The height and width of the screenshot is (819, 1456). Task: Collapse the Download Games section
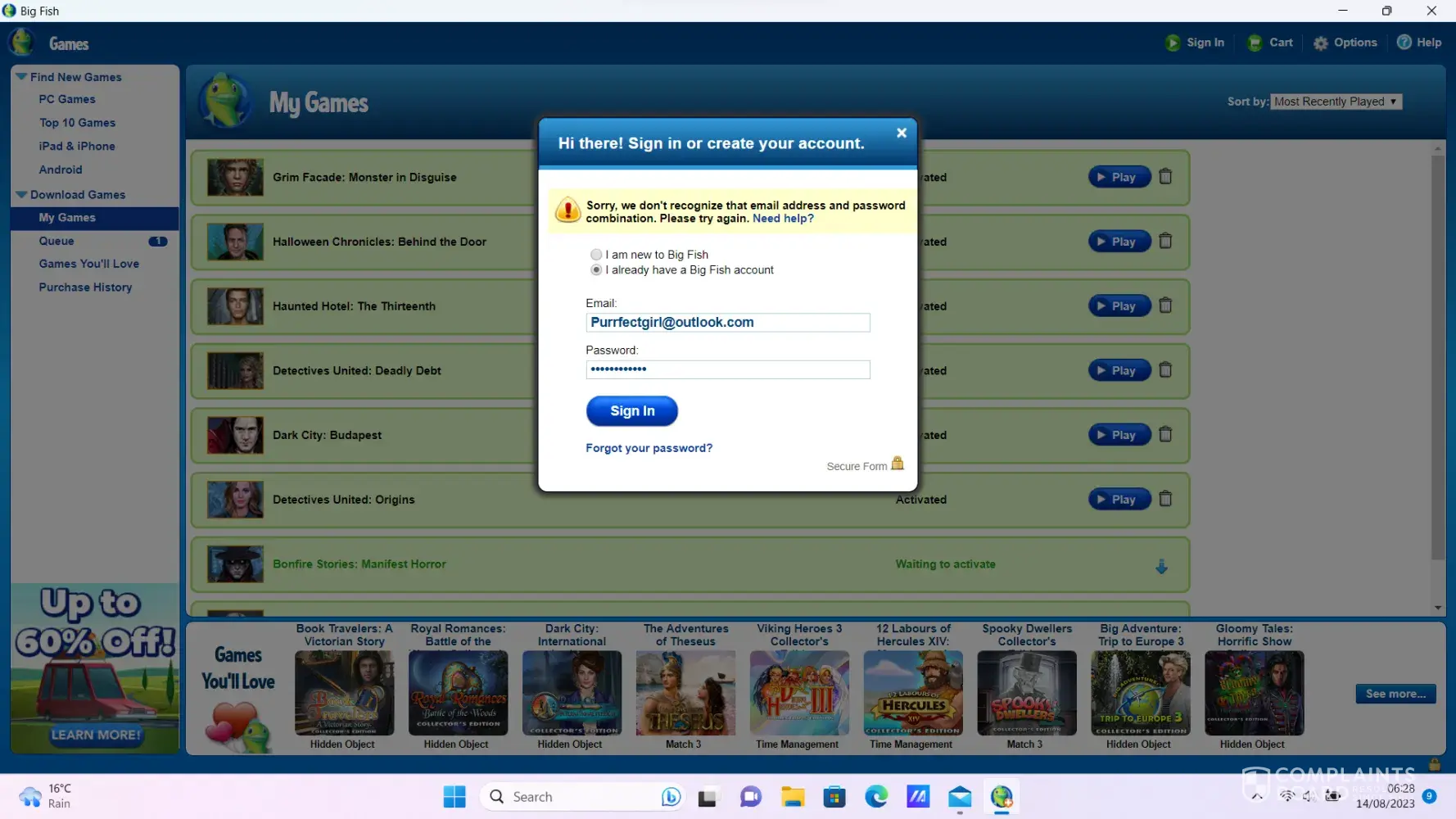21,195
